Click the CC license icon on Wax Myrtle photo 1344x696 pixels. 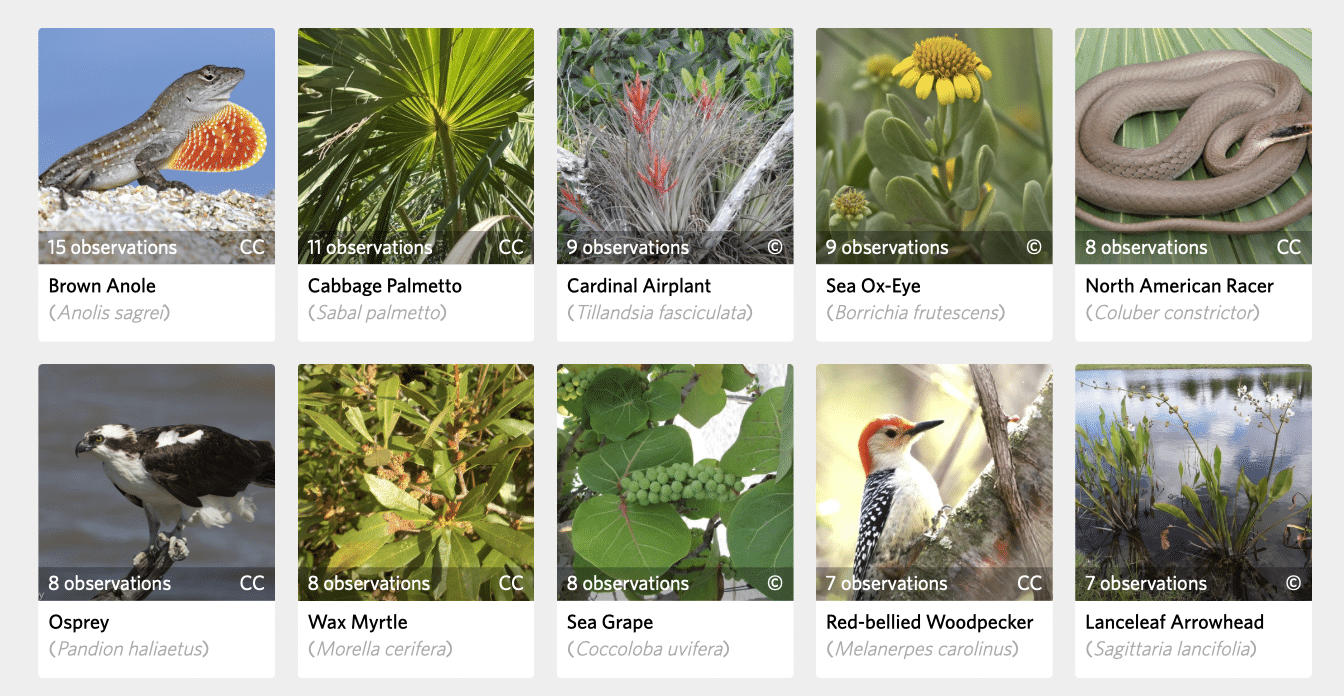511,583
